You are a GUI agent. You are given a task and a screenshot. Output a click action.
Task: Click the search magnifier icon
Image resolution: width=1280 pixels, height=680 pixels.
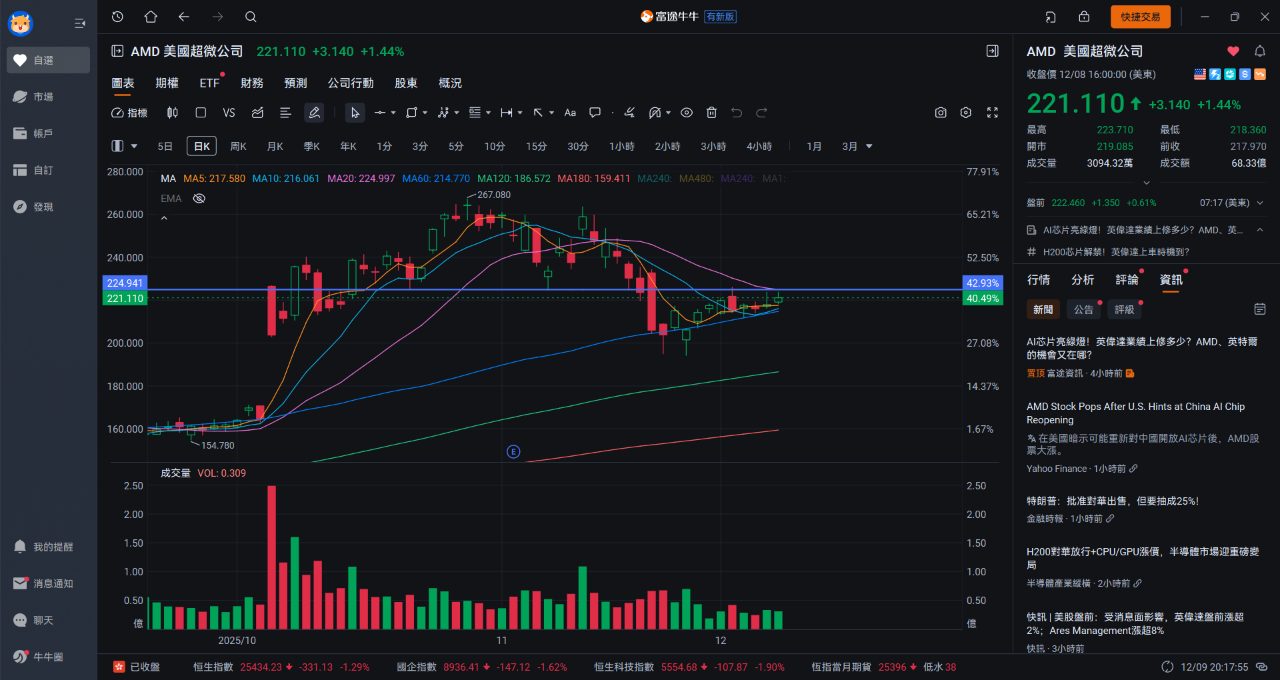(251, 16)
